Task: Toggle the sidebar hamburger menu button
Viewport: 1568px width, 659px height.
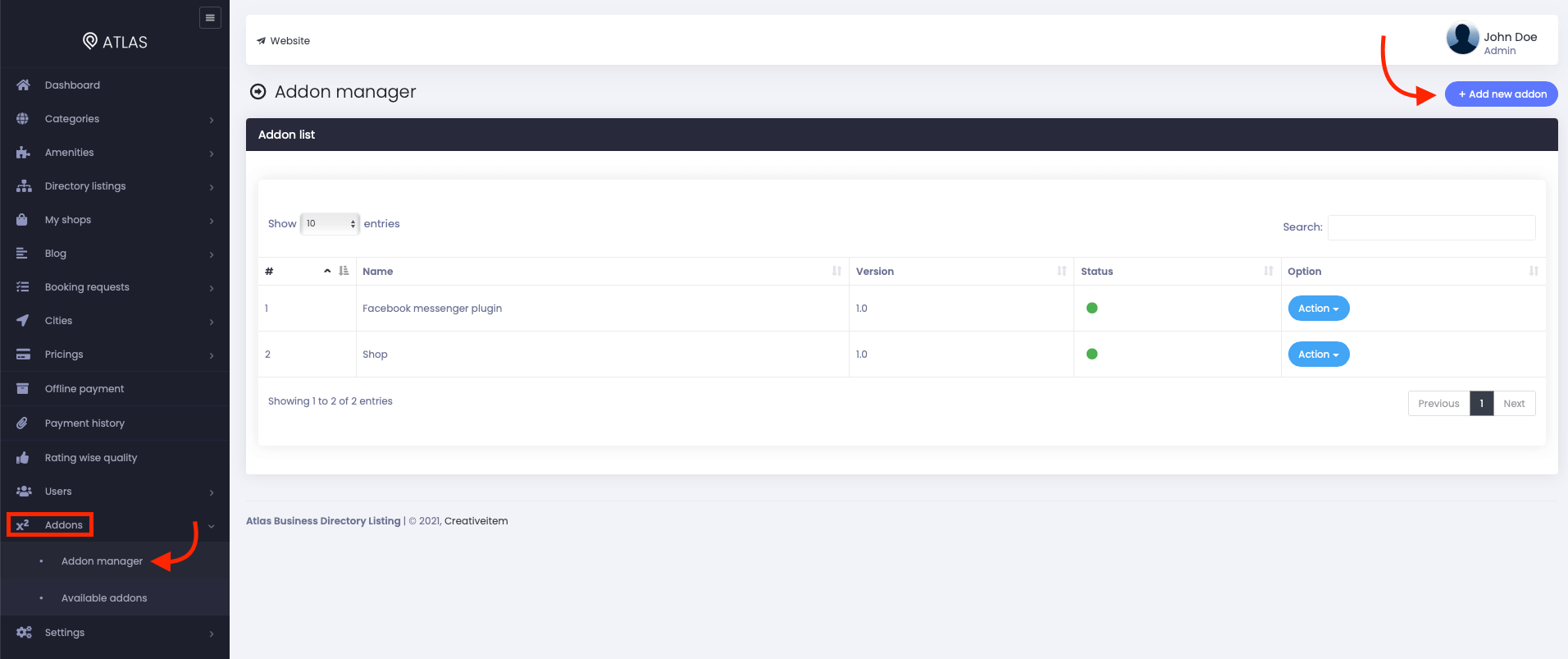Action: [x=210, y=18]
